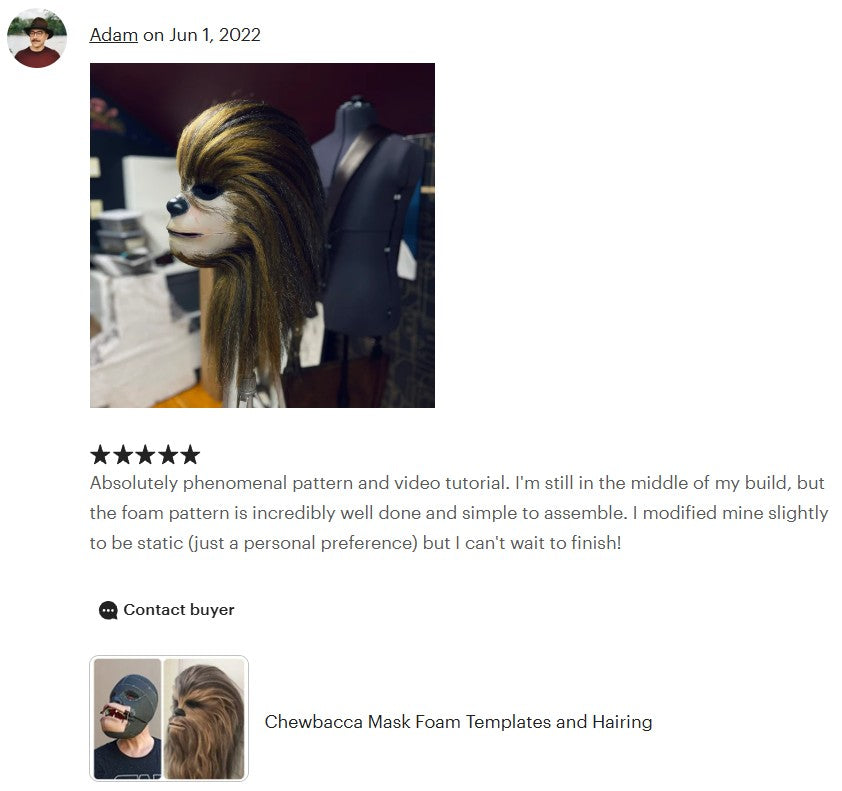Click the second rating star
Viewport: 842px width, 791px height.
(x=122, y=454)
